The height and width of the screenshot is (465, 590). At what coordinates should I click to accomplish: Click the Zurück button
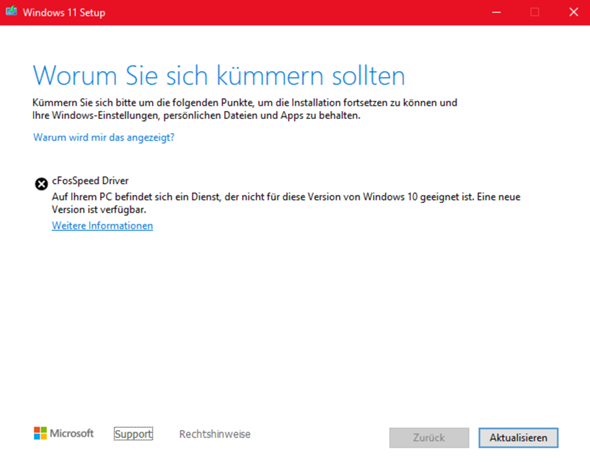point(429,438)
